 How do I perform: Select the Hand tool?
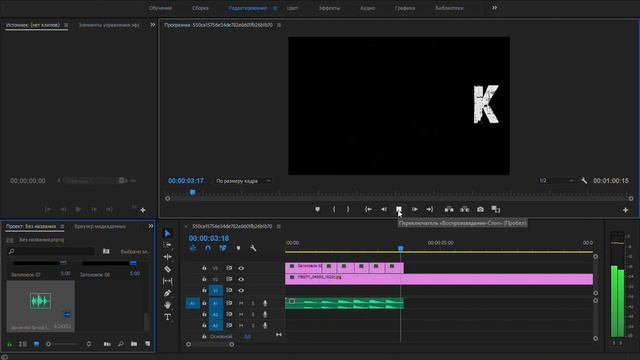(x=167, y=305)
